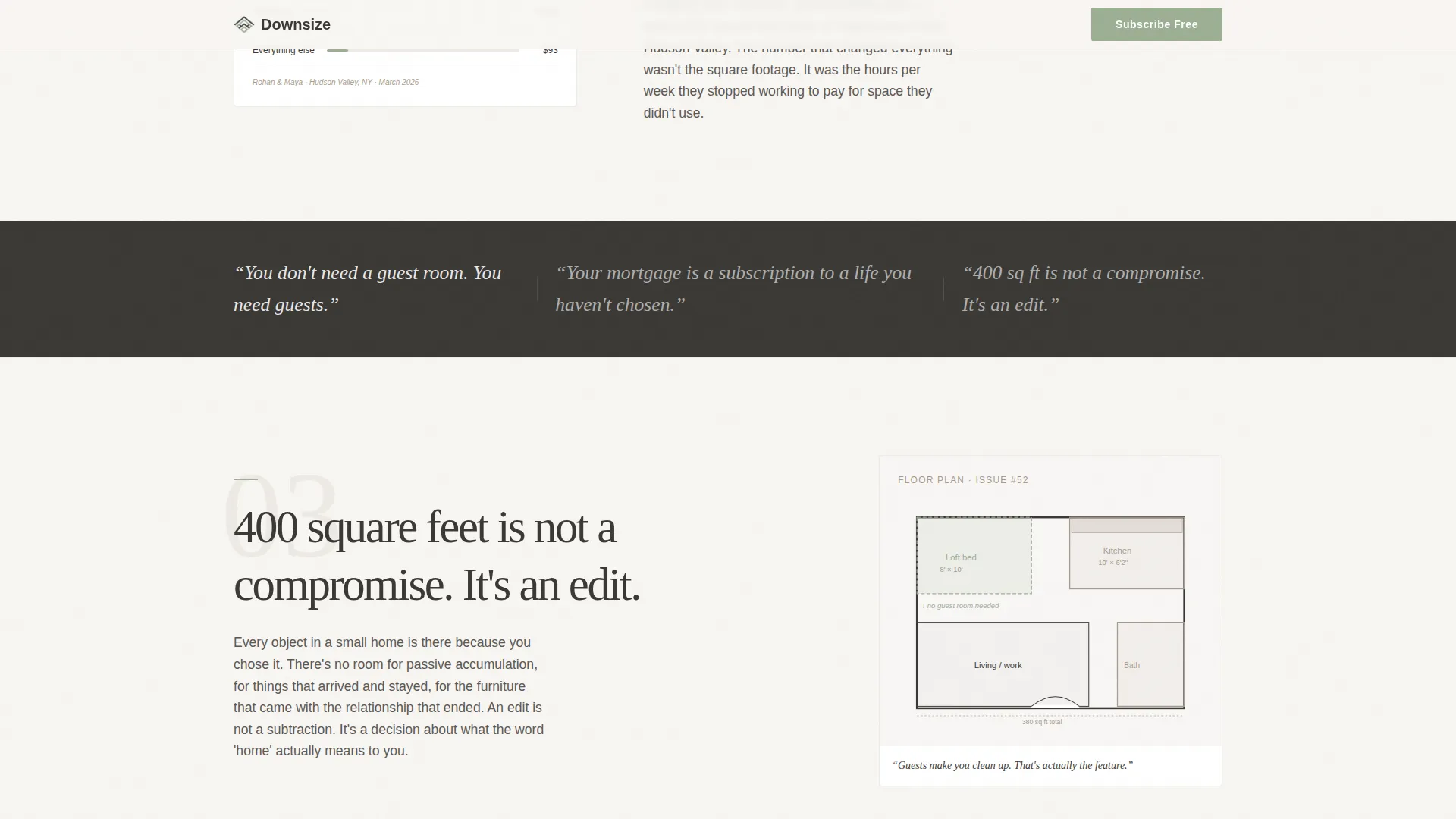Click the "no guest room needed" annotation
This screenshot has width=1456, height=819.
961,606
